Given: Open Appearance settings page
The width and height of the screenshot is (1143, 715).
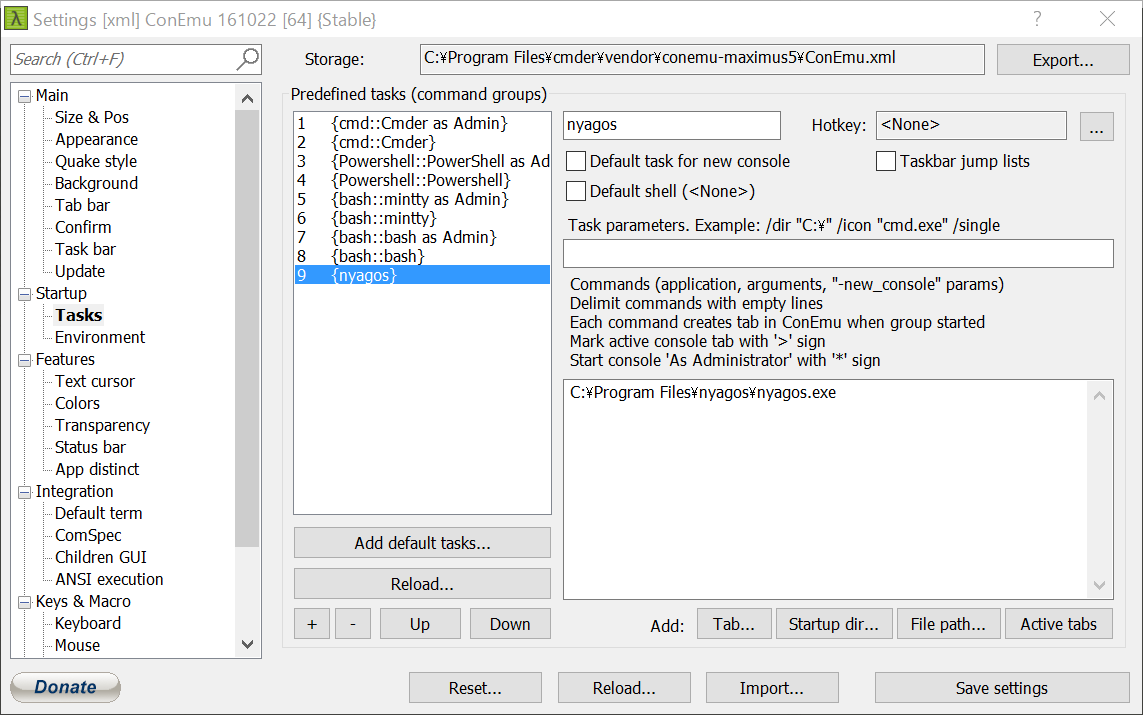Looking at the screenshot, I should 96,139.
